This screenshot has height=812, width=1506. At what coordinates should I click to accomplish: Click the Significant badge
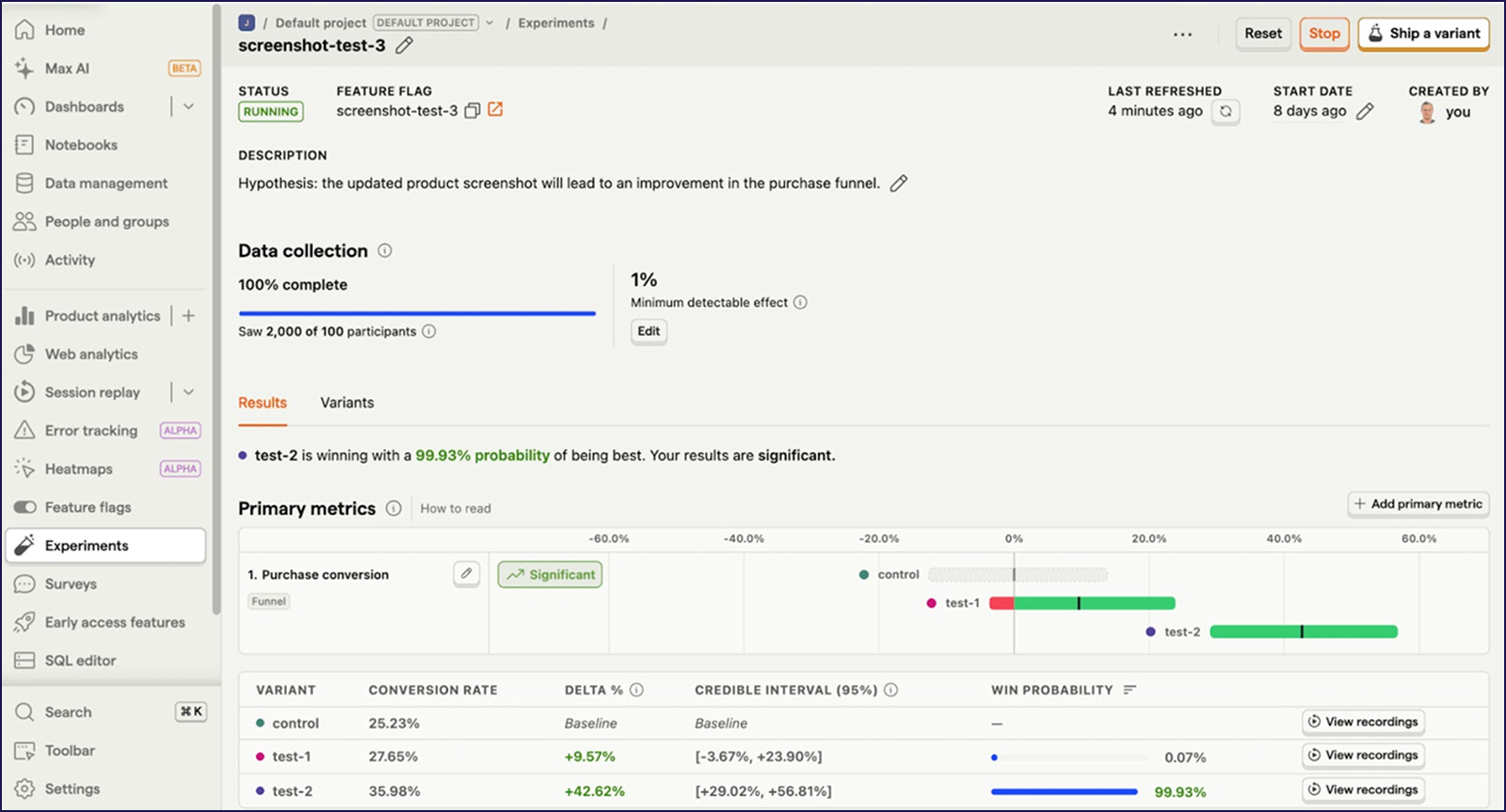[x=551, y=575]
